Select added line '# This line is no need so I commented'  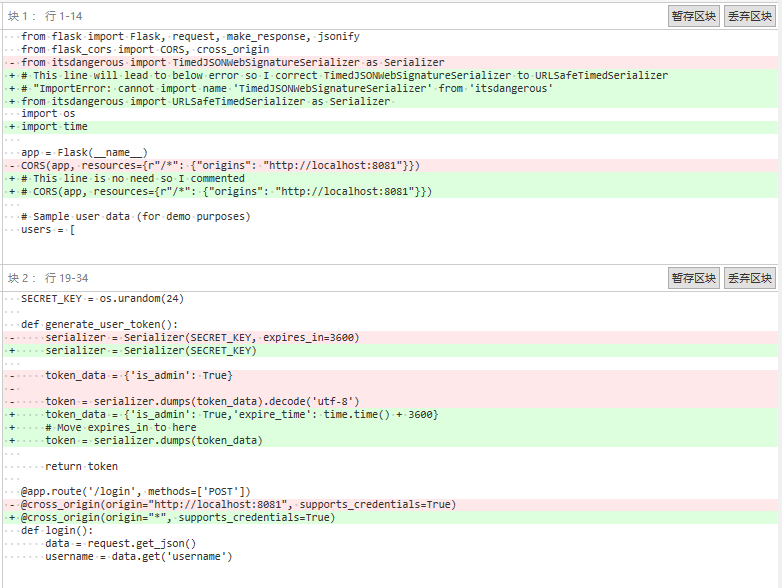tap(391, 179)
